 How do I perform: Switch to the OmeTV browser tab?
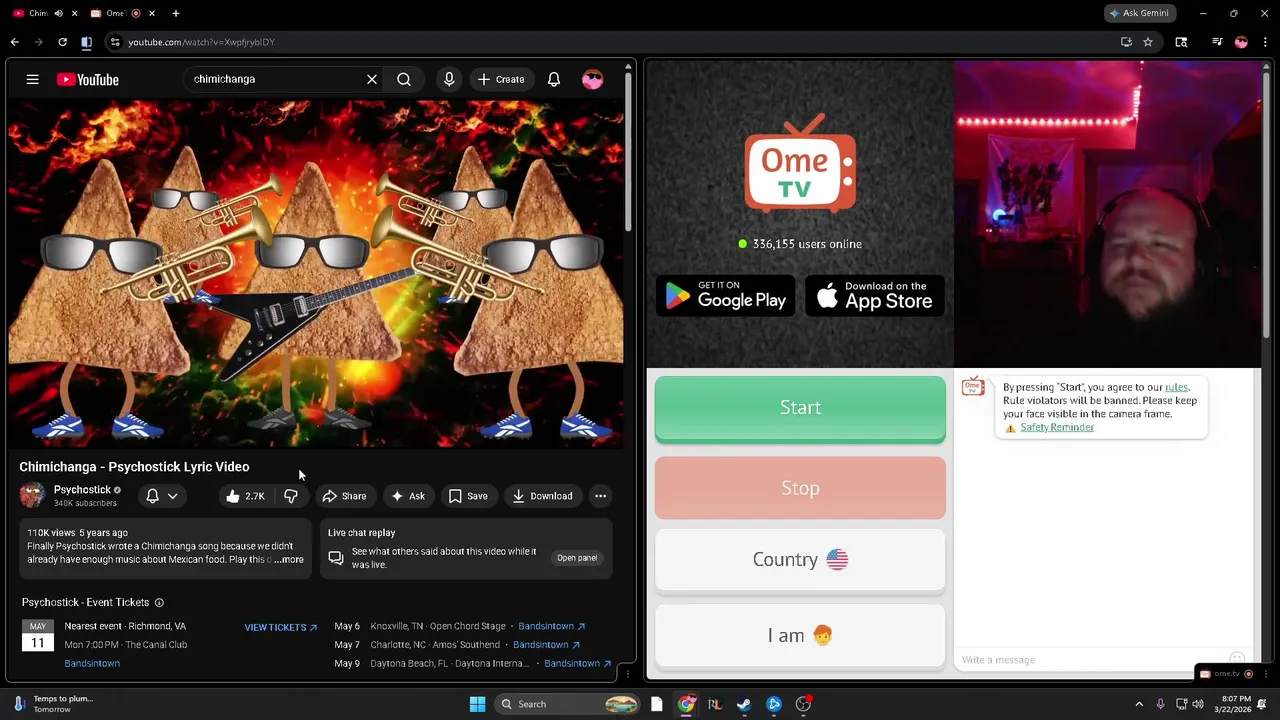click(113, 13)
